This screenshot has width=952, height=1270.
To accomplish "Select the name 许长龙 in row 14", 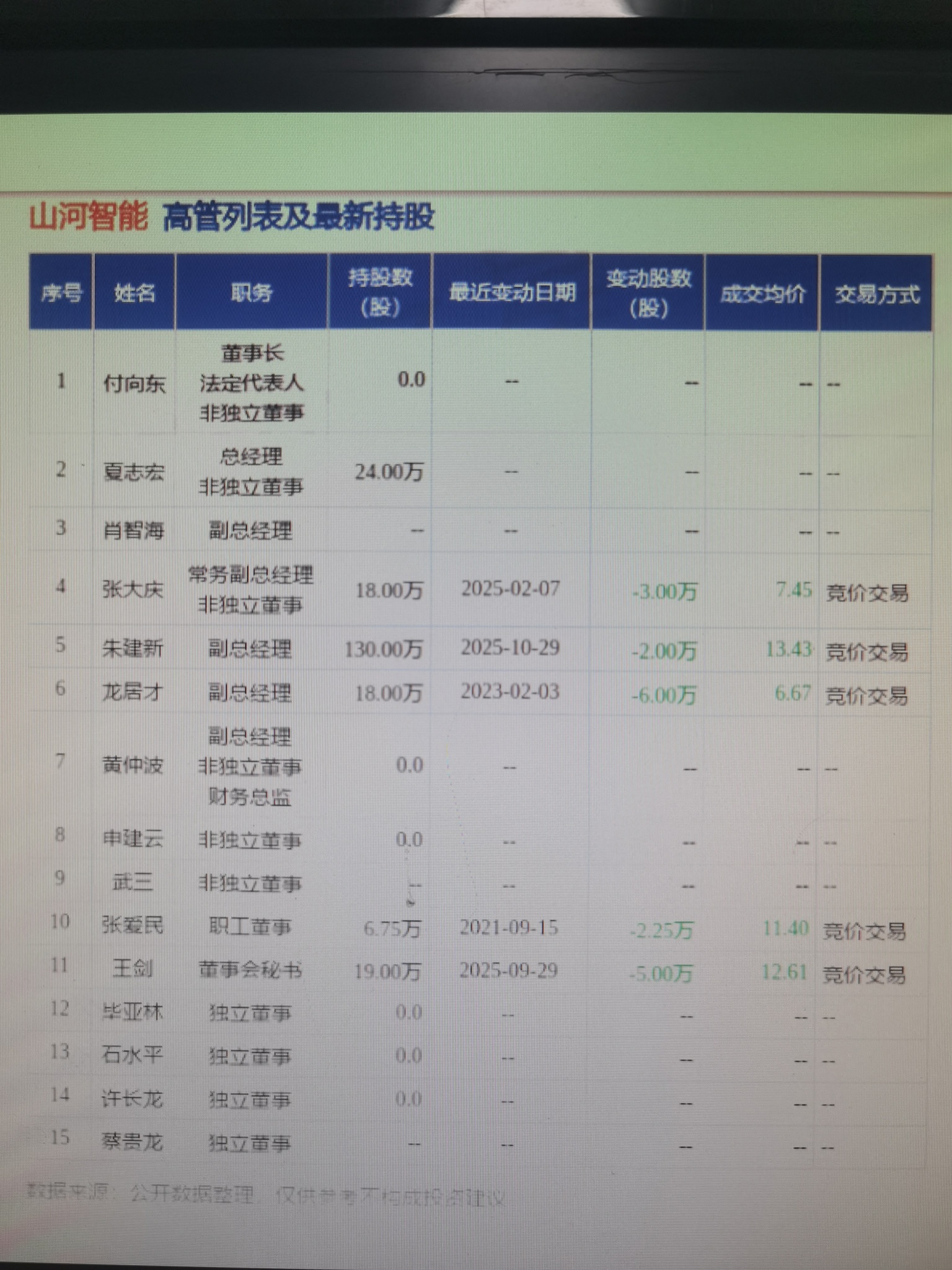I will pos(132,1099).
